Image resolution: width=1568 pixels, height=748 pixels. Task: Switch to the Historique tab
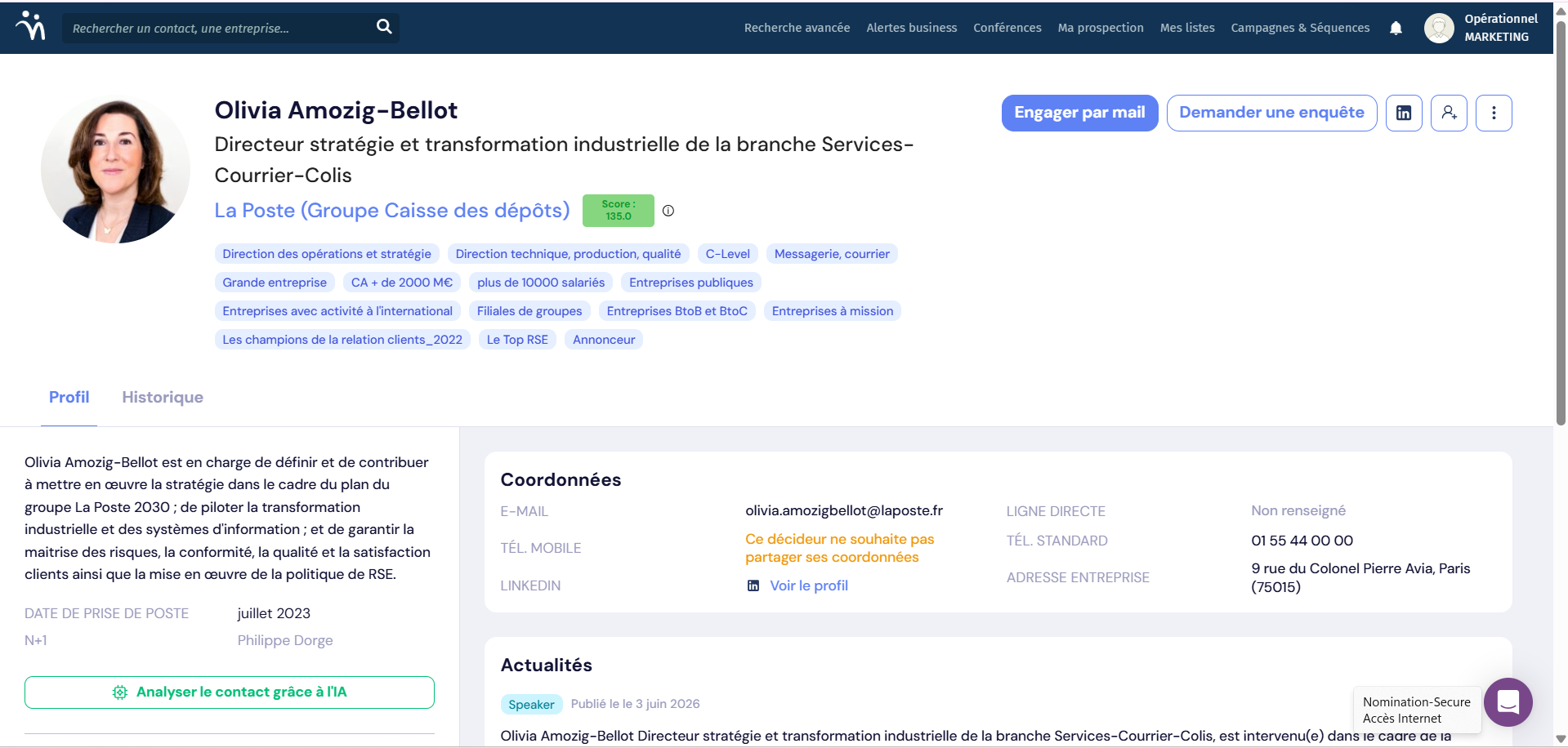[163, 398]
